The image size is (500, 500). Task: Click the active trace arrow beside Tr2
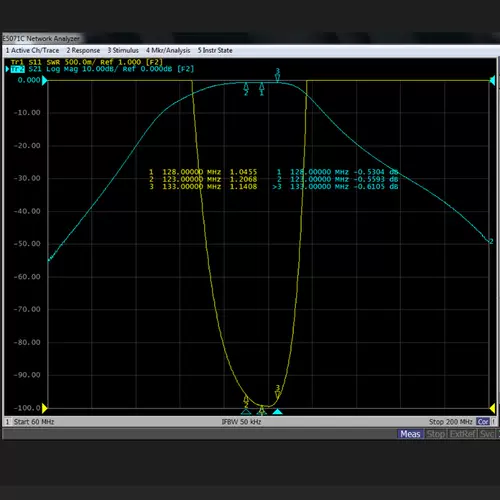tap(7, 69)
